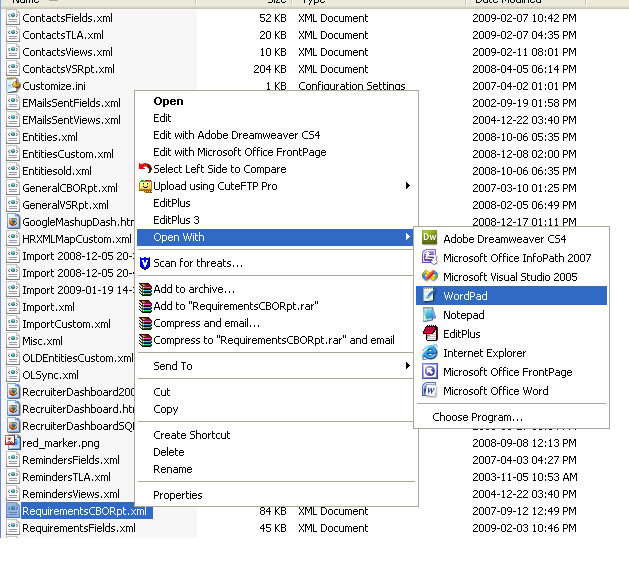The height and width of the screenshot is (571, 629).
Task: Select Copy from the context menu
Action: pyautogui.click(x=166, y=409)
